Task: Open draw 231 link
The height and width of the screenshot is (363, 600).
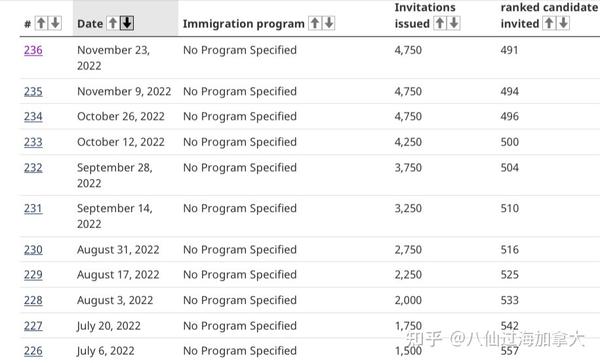Action: tap(33, 208)
